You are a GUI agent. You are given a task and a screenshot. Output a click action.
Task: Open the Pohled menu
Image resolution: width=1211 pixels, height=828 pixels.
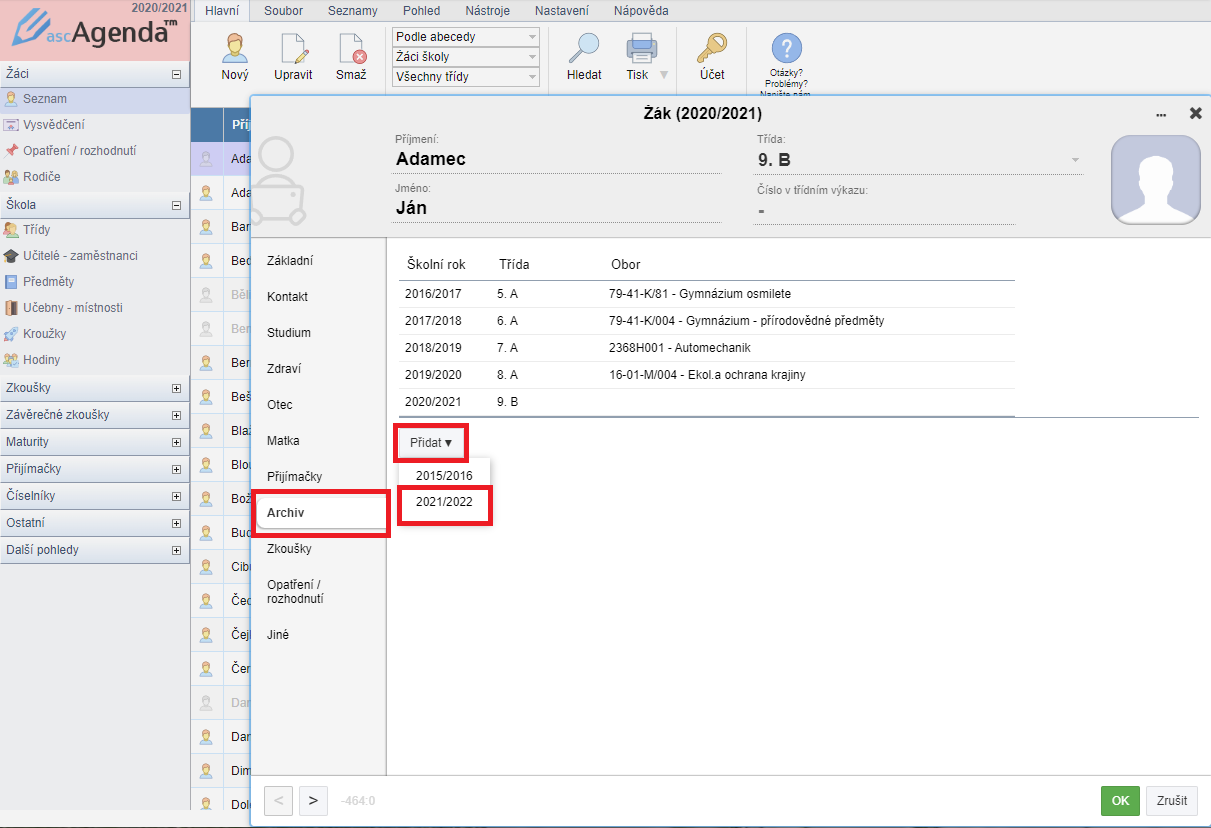(421, 11)
